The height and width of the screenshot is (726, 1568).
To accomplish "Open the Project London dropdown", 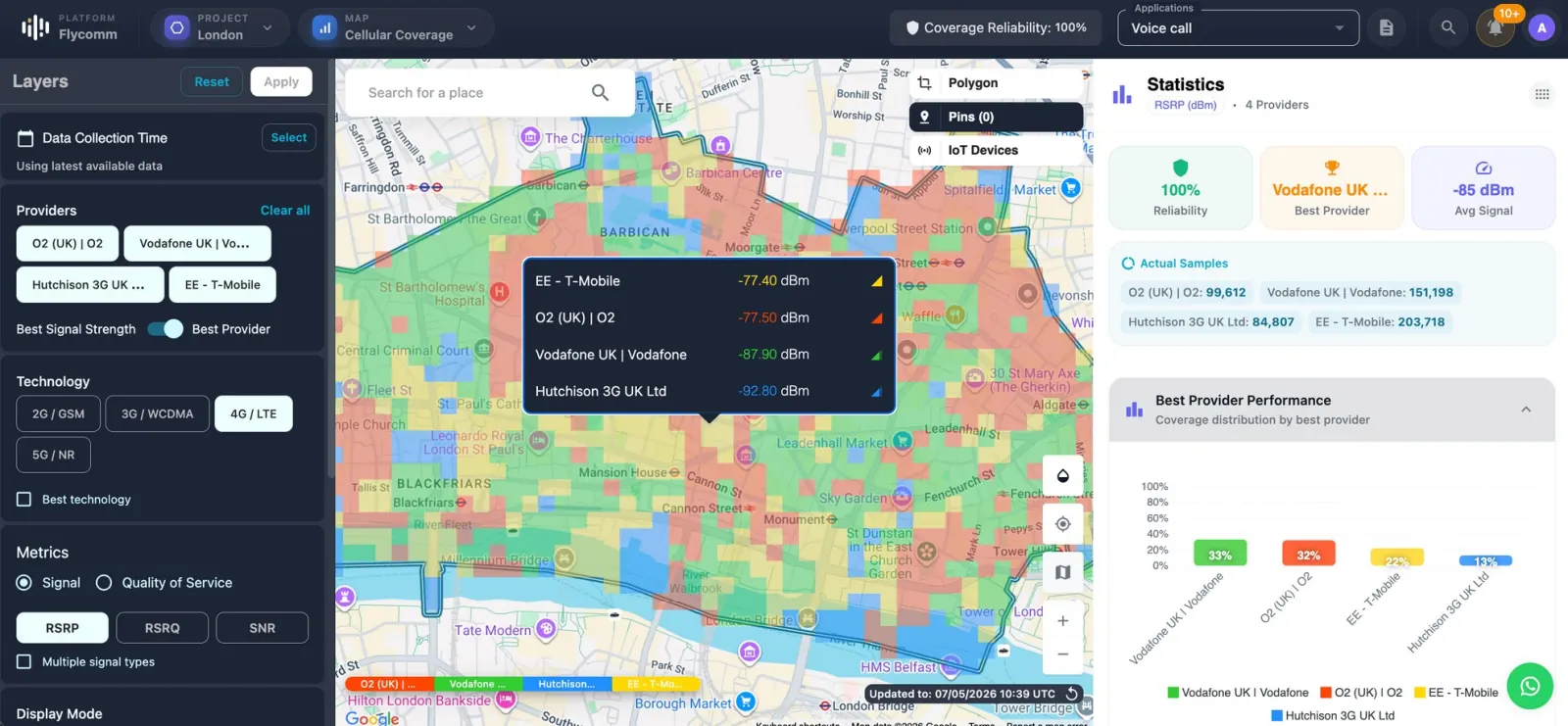I will [220, 27].
